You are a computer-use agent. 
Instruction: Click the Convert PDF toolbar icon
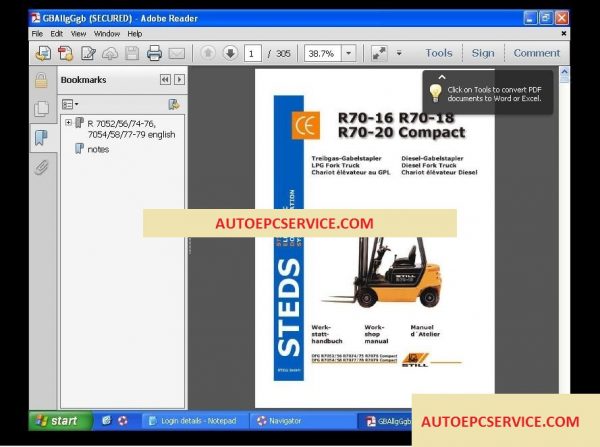(65, 53)
